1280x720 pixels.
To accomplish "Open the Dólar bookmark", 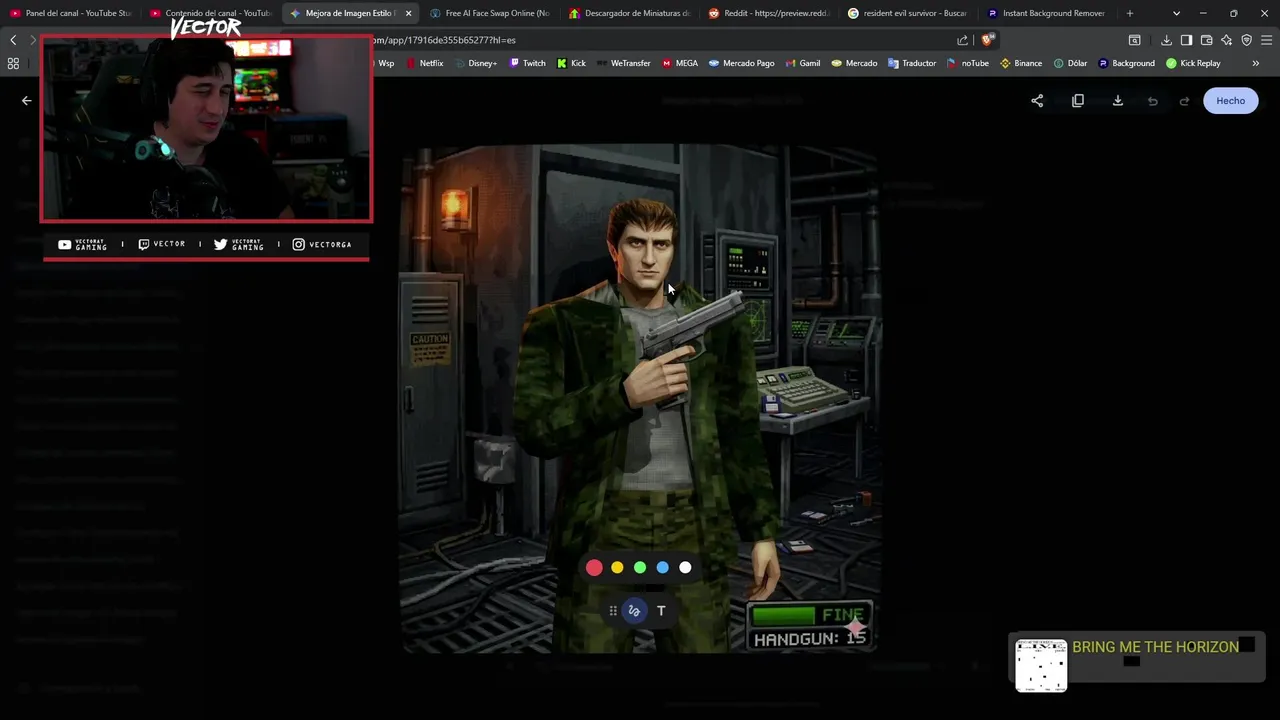I will [x=1070, y=63].
